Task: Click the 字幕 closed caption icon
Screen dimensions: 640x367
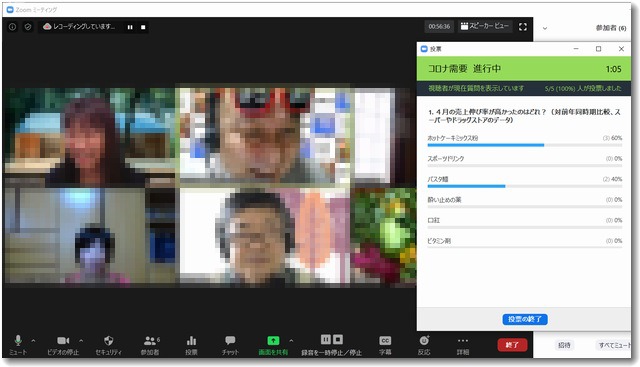Action: (385, 340)
